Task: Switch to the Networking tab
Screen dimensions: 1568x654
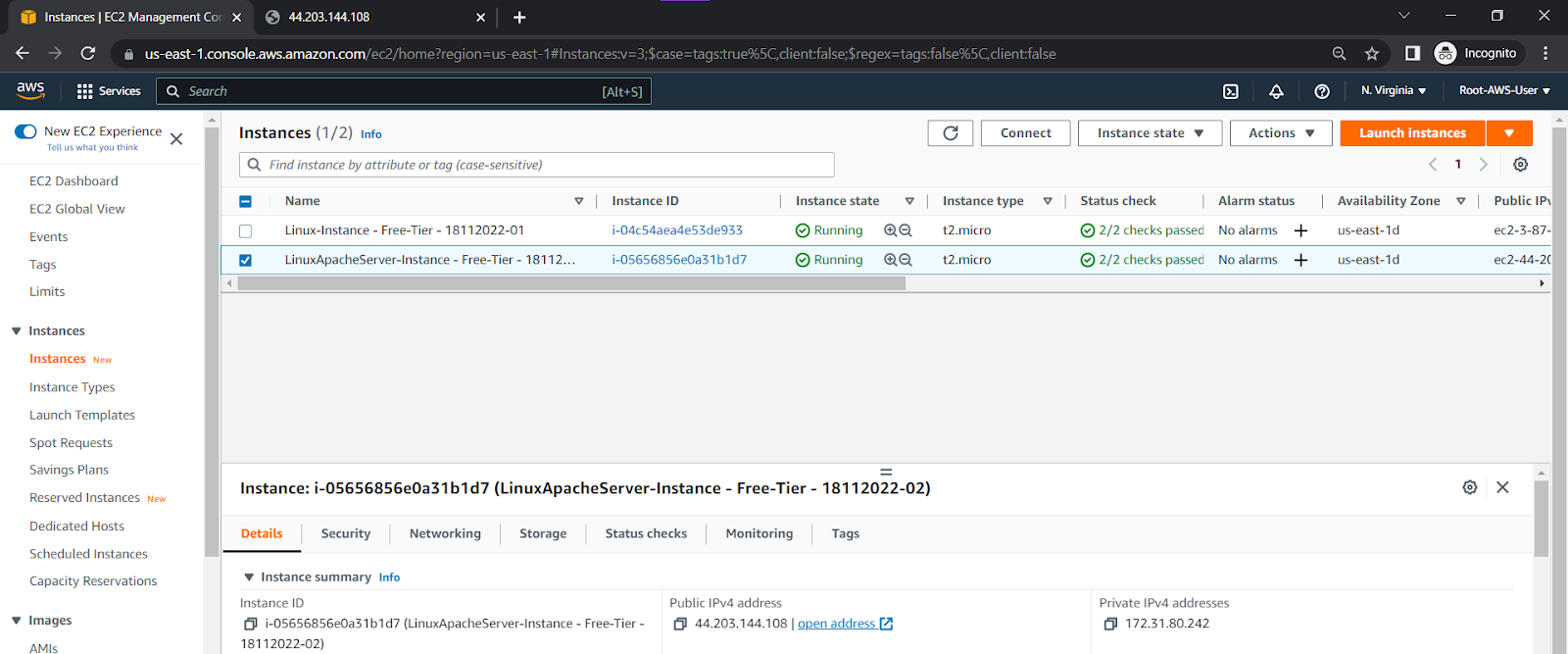Action: (445, 533)
